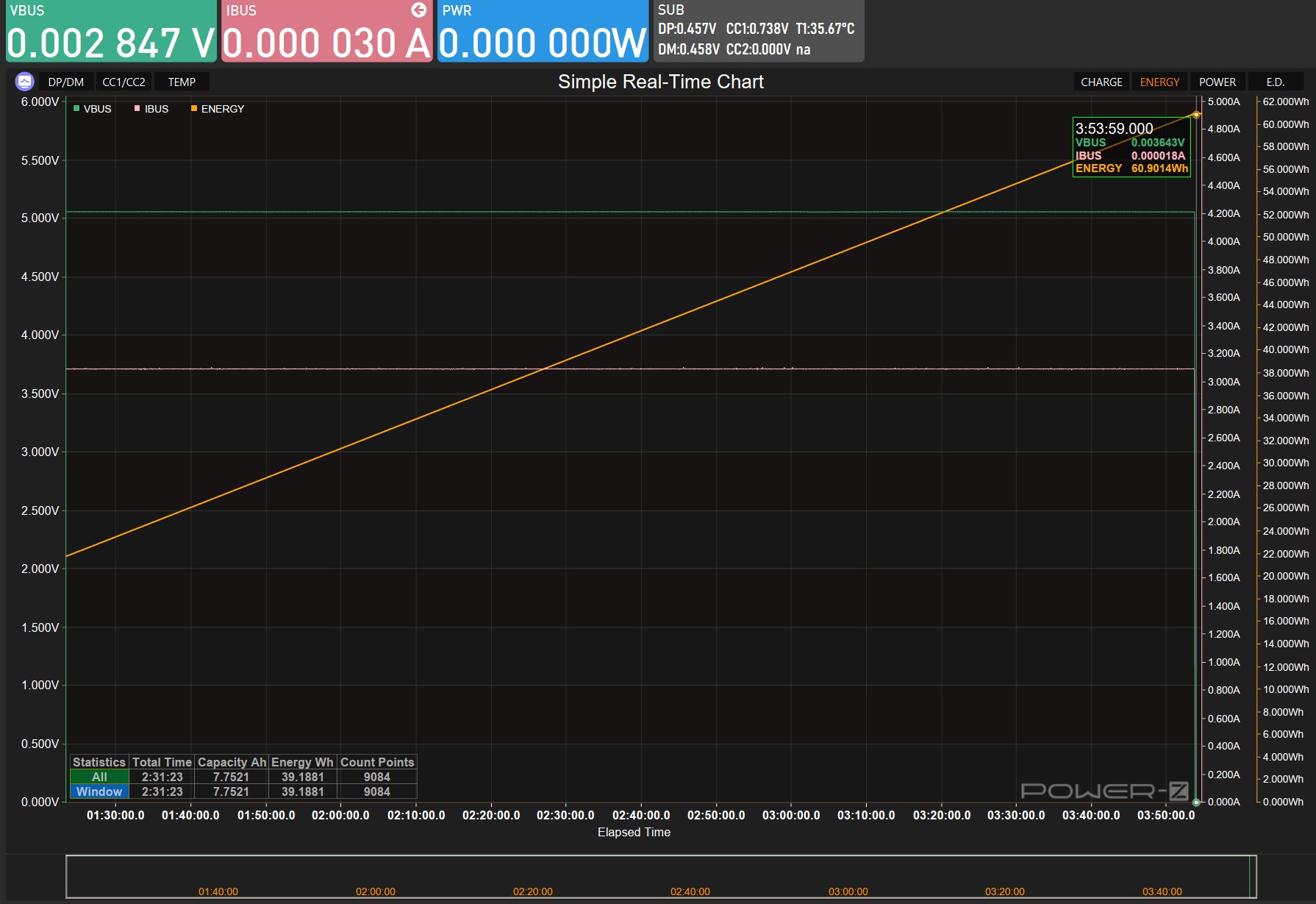Show the CC1/CC2 traces
1316x904 pixels.
coord(124,82)
